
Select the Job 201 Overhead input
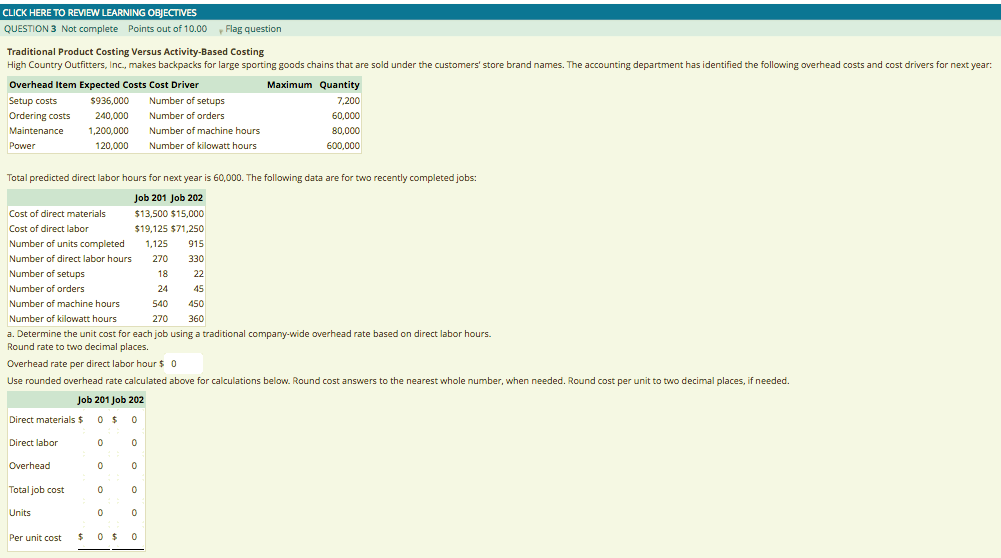97,466
